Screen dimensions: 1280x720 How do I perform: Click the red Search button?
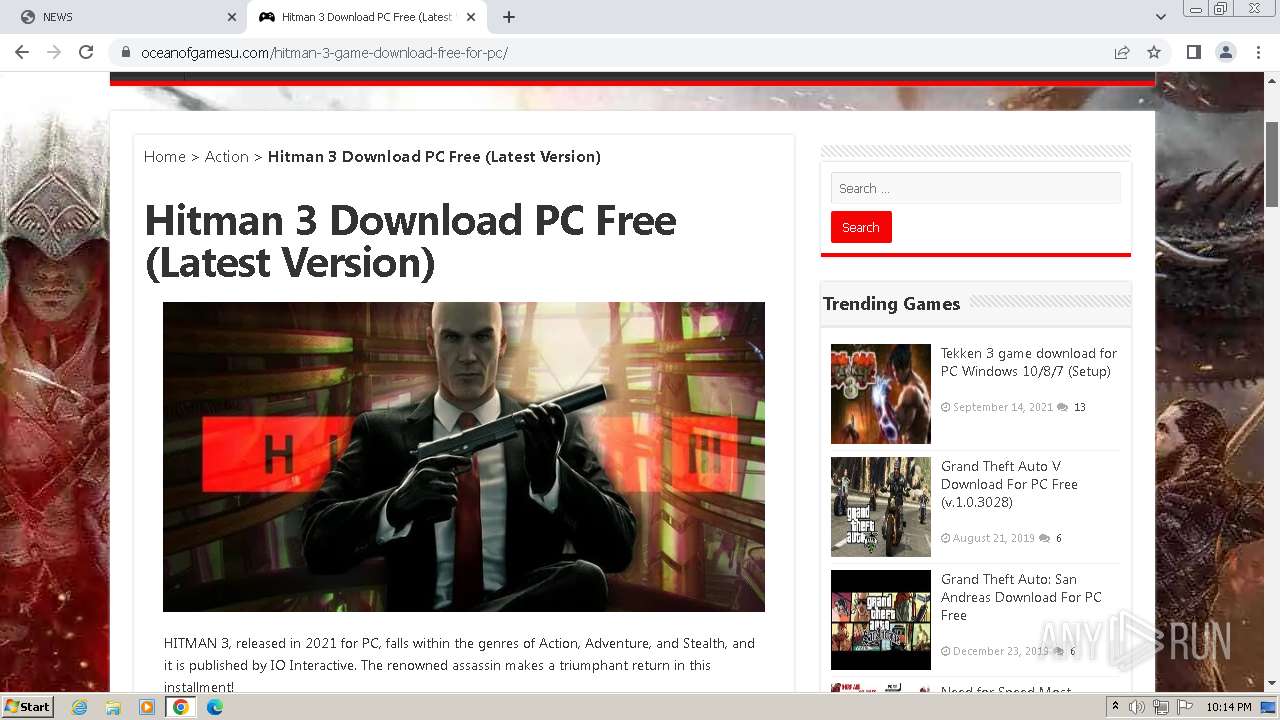[x=861, y=227]
